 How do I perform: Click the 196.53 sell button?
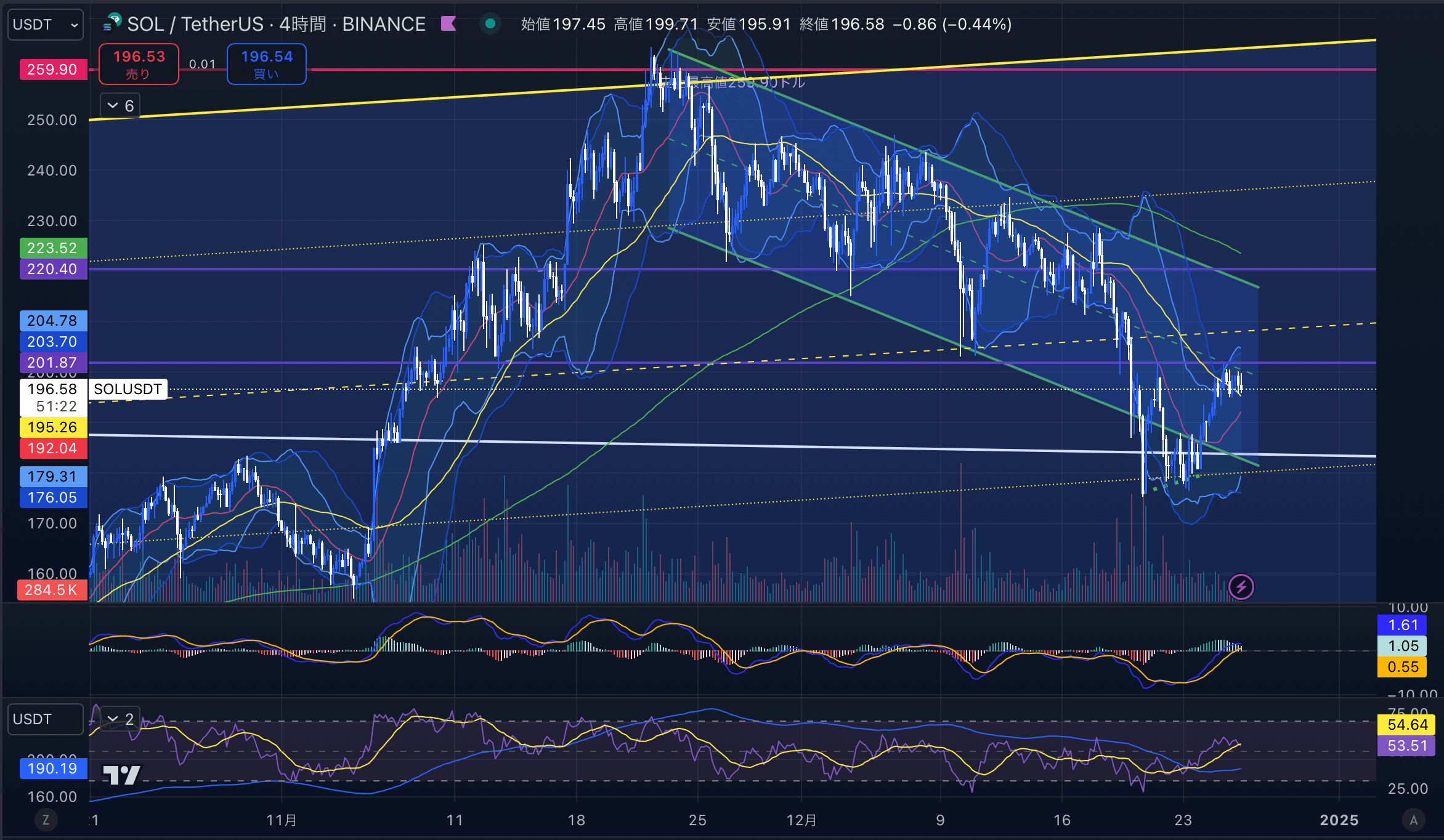[139, 64]
